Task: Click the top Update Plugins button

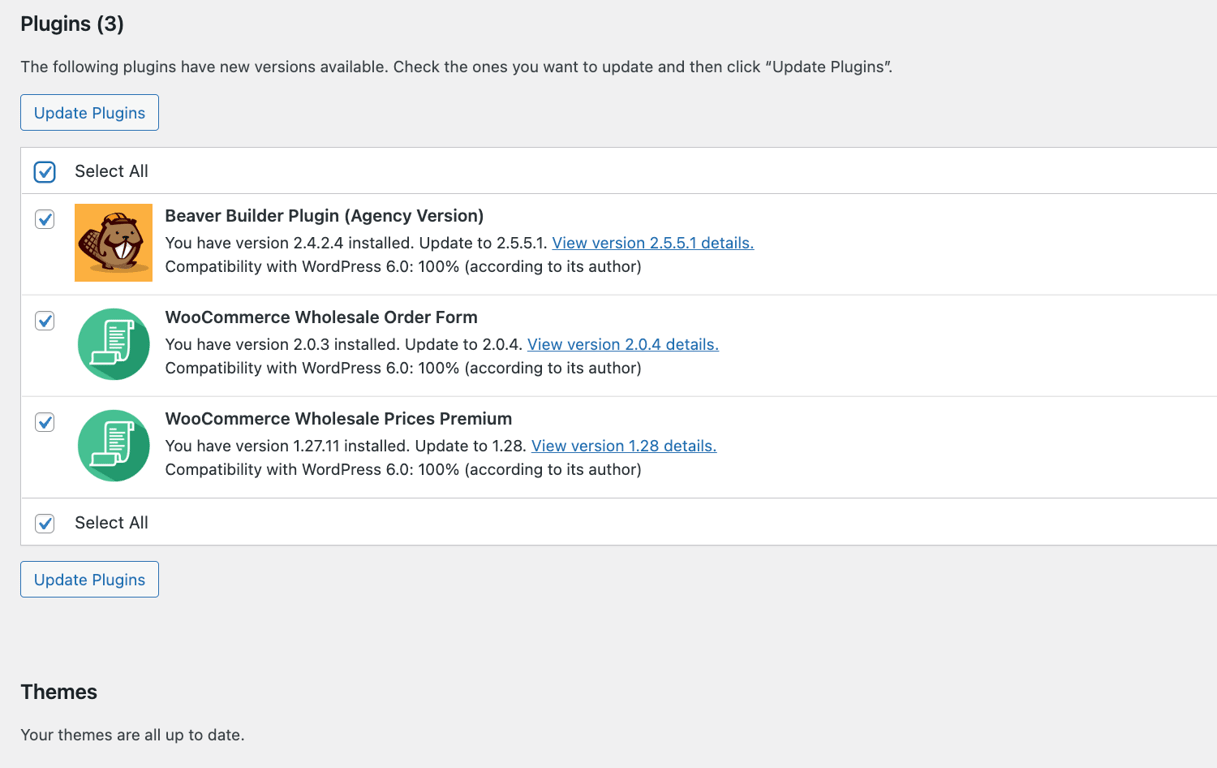Action: pyautogui.click(x=89, y=112)
